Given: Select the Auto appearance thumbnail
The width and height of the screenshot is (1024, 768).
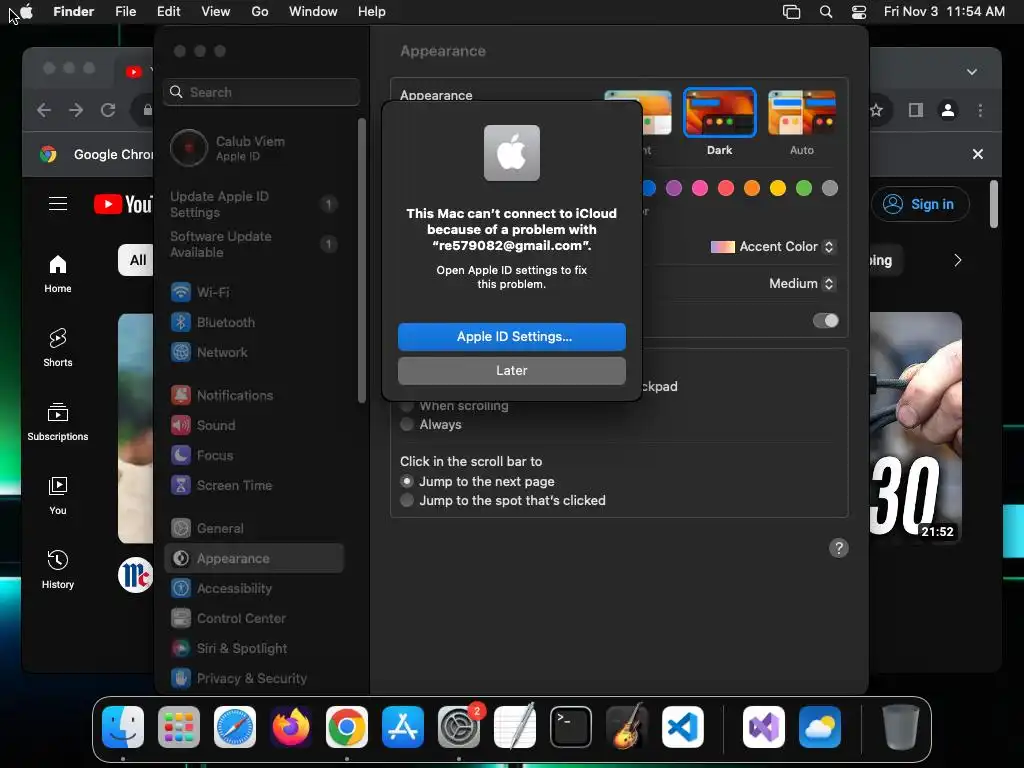Looking at the screenshot, I should click(801, 113).
